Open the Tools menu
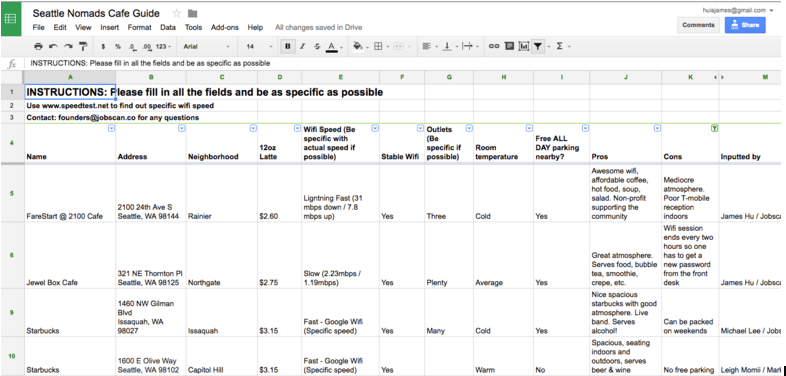The width and height of the screenshot is (786, 376). 193,28
